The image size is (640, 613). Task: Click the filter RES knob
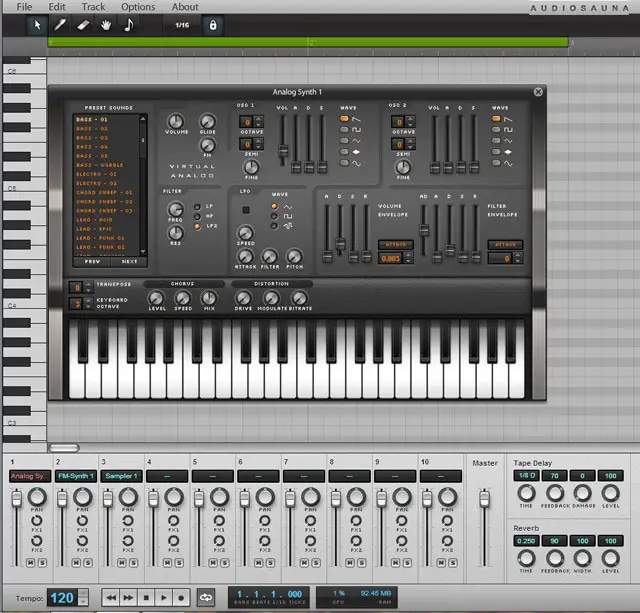tap(176, 233)
